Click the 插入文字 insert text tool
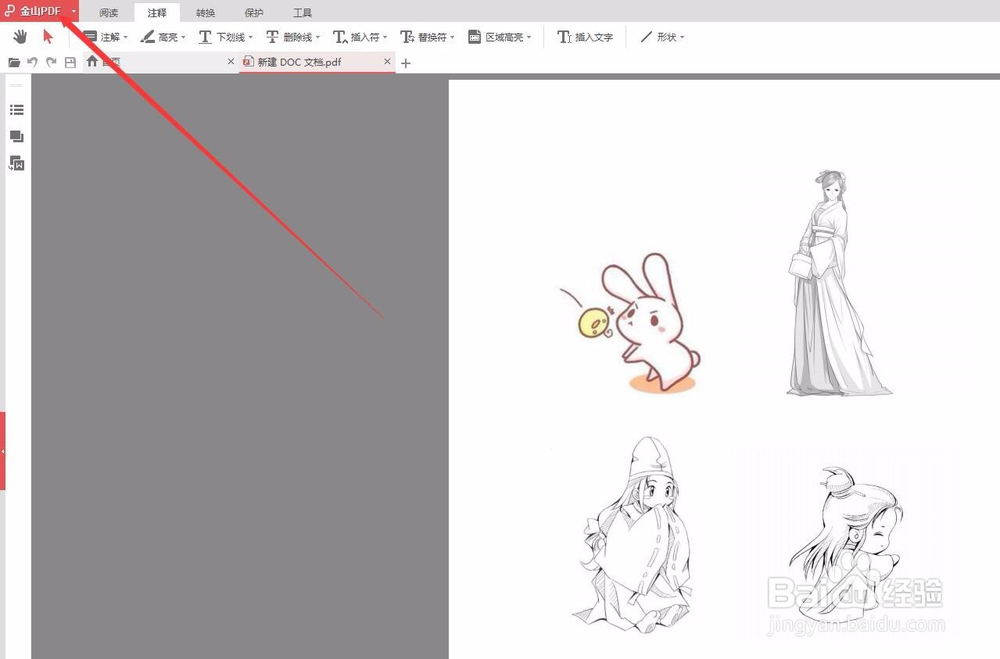The width and height of the screenshot is (1000, 659). [x=585, y=37]
